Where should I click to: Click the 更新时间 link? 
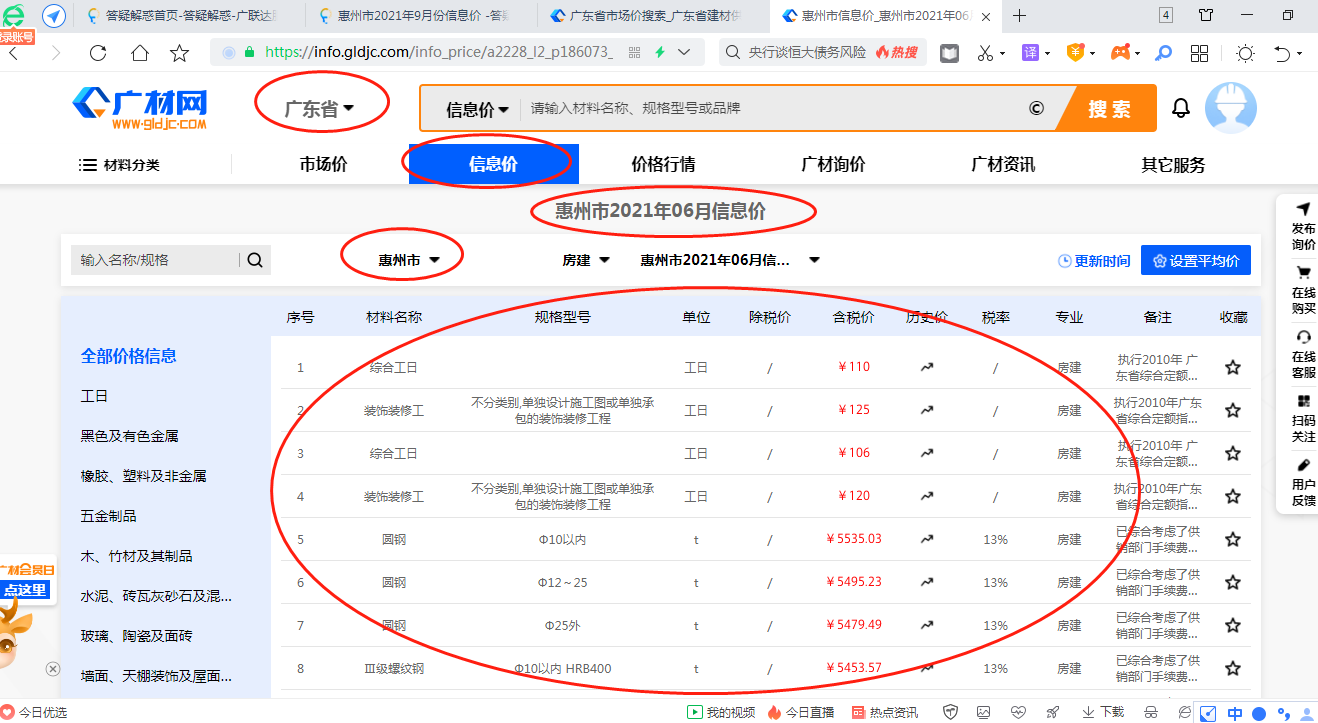(x=1094, y=261)
